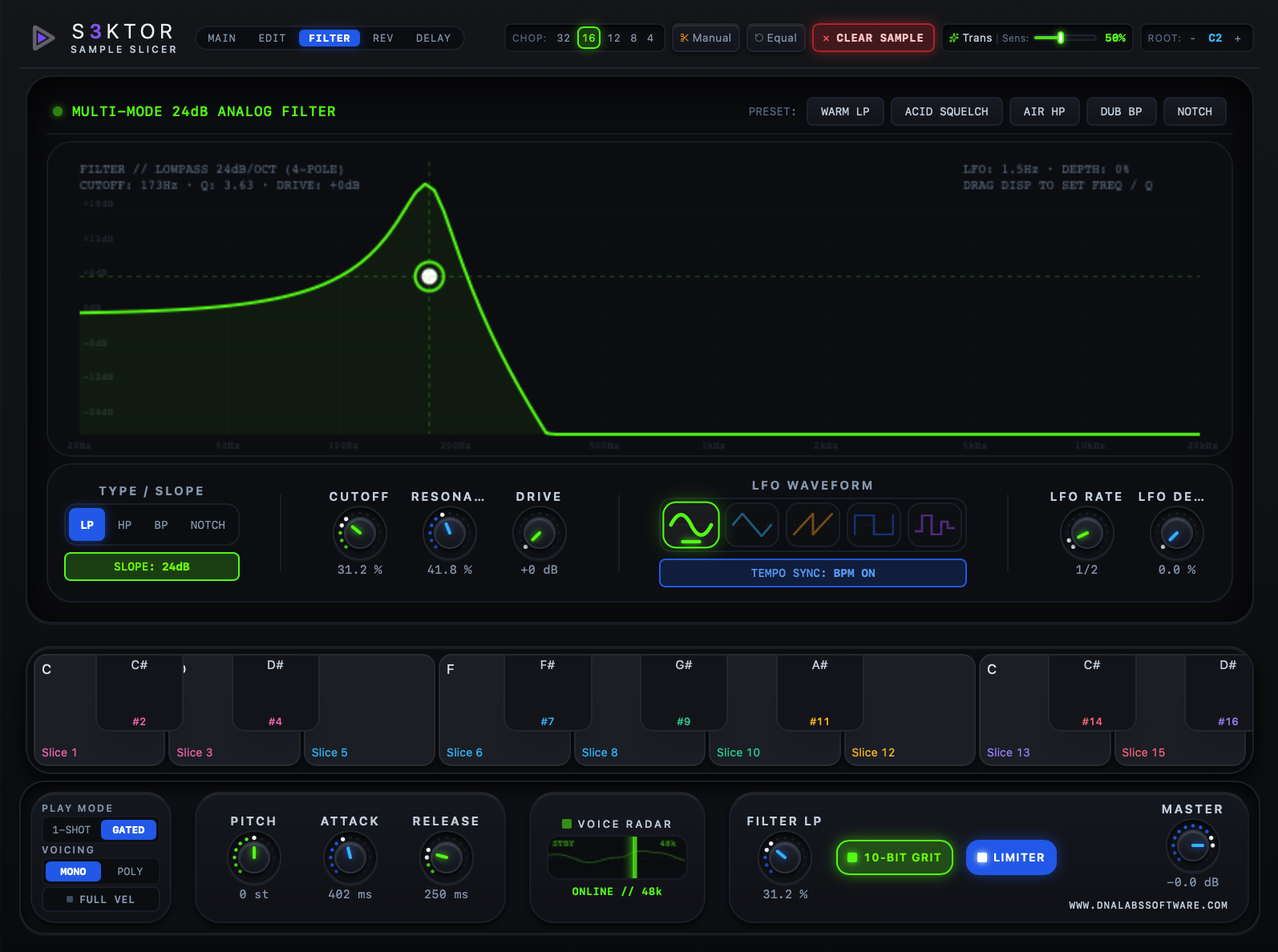Click the Attack knob
This screenshot has width=1278, height=952.
pyautogui.click(x=350, y=857)
